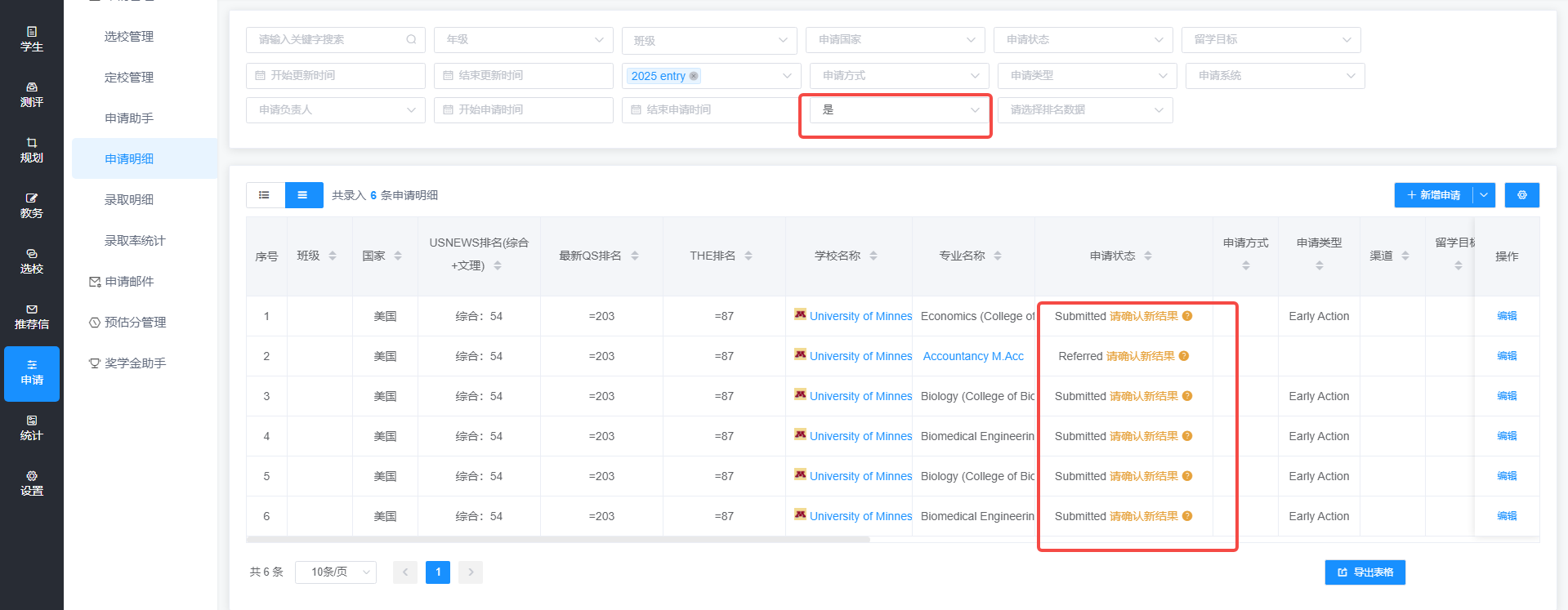
Task: Click the keyword search input field
Action: [336, 40]
